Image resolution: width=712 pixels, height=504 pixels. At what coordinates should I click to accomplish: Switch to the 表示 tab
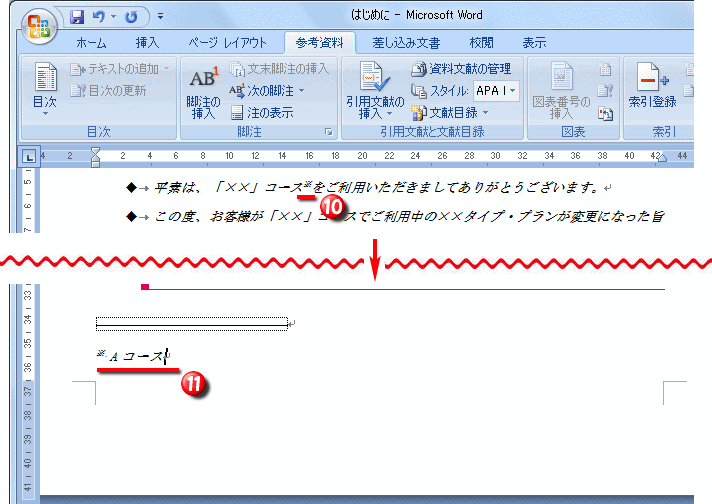[x=534, y=43]
